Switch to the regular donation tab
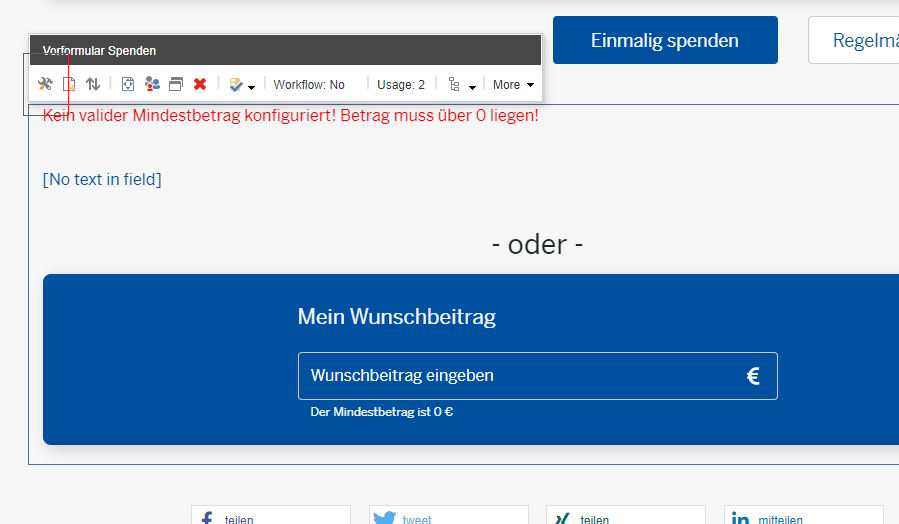The height and width of the screenshot is (524, 899). click(x=855, y=41)
